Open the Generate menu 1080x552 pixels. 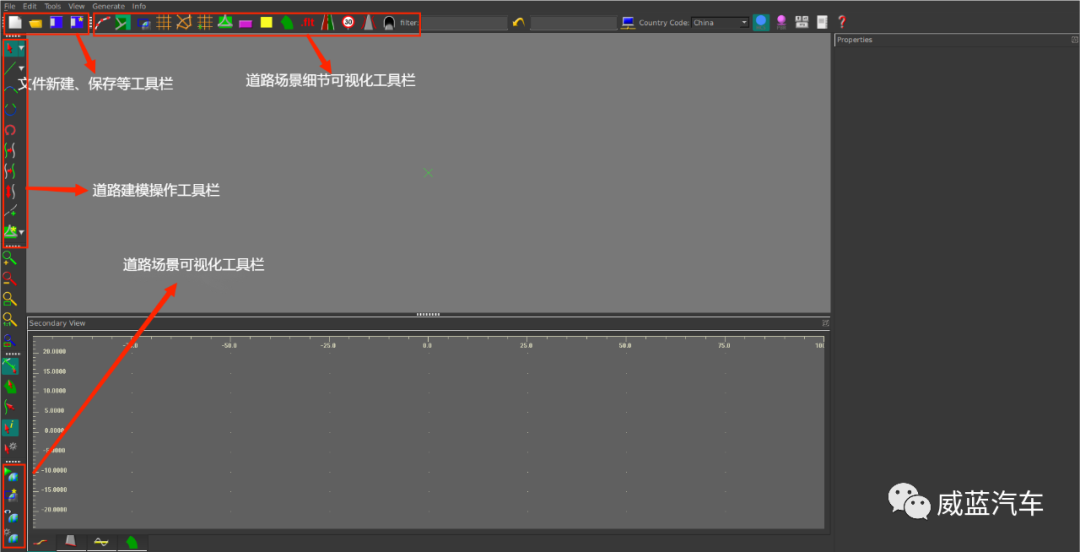[109, 6]
